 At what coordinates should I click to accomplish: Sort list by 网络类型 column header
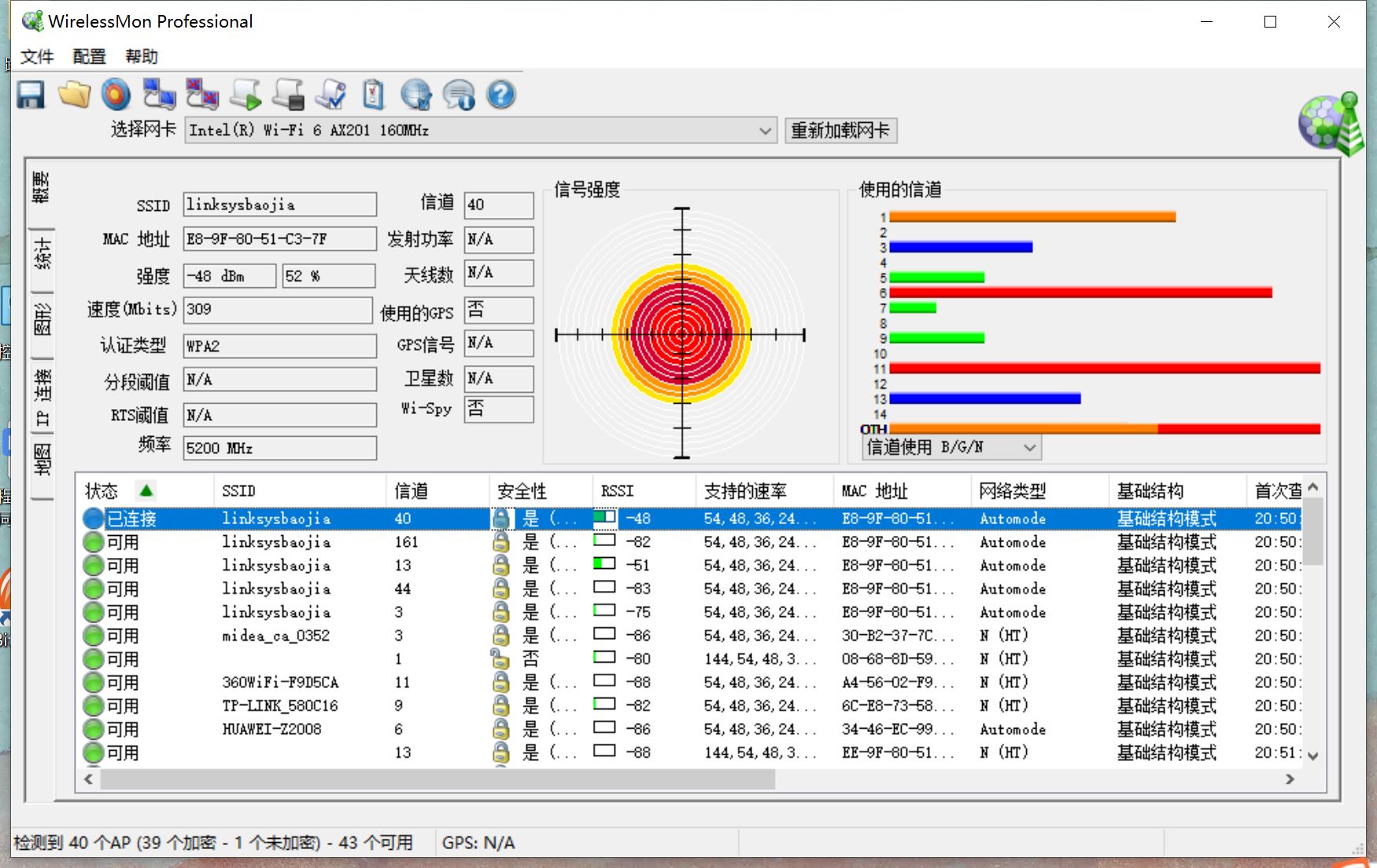[x=1039, y=491]
